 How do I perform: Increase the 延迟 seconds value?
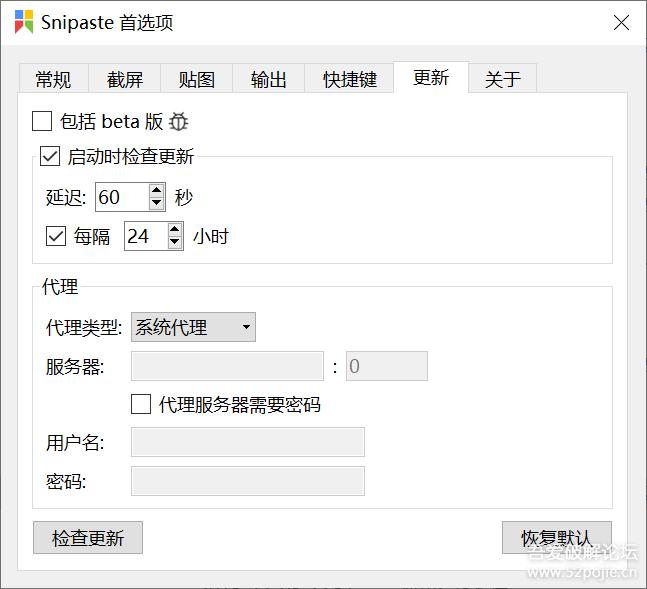tap(156, 190)
